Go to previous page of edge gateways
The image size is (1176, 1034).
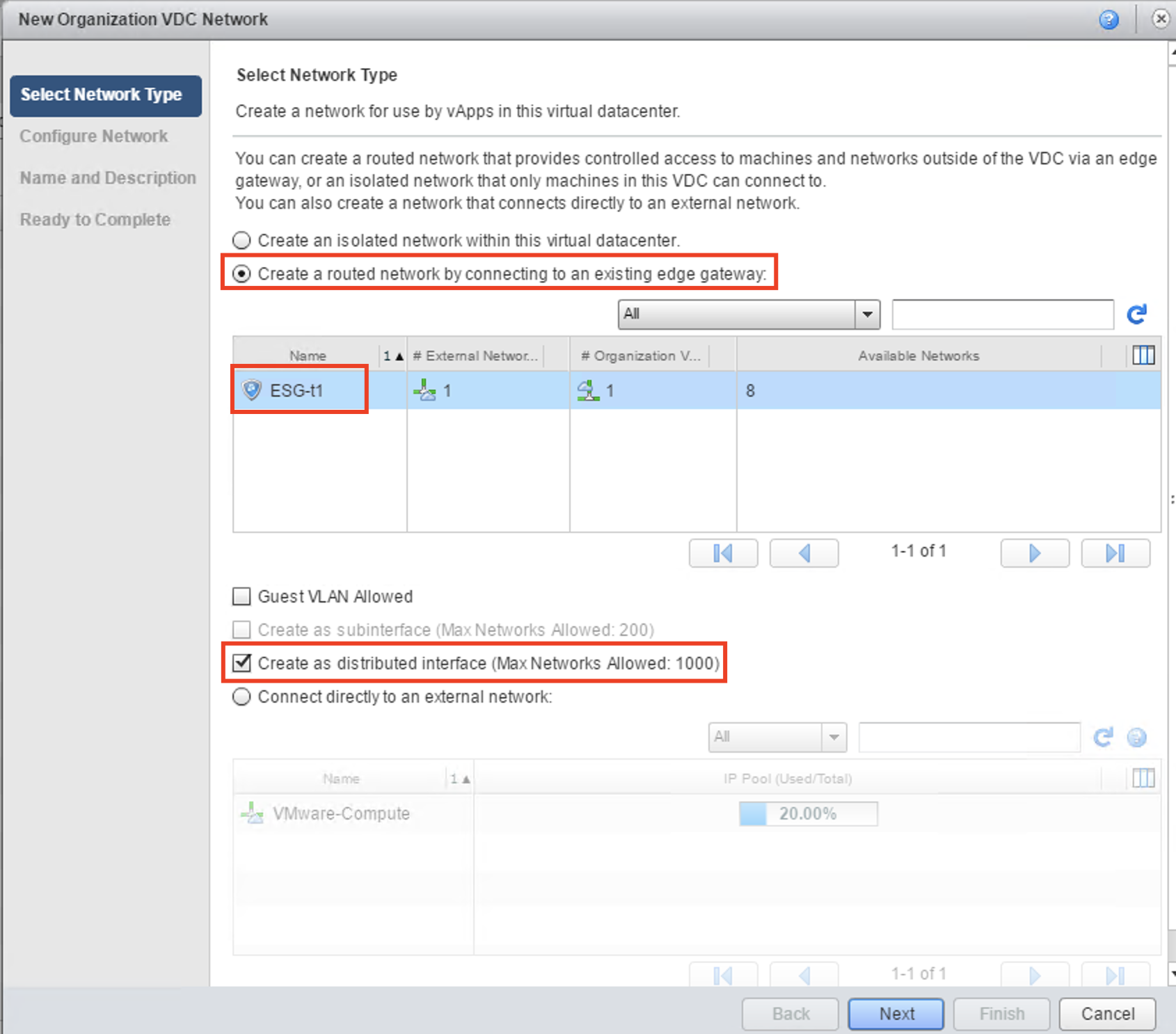[x=804, y=553]
